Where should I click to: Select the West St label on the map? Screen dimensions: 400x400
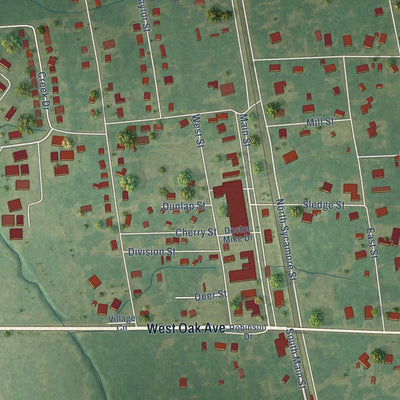pos(198,131)
